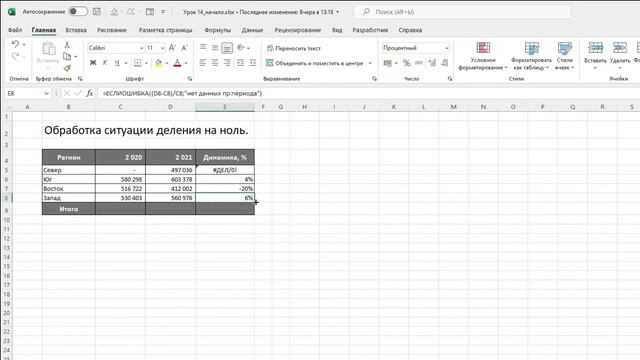Viewport: 640px width, 360px height.
Task: Click the Undo arrow icon
Action: 15,44
